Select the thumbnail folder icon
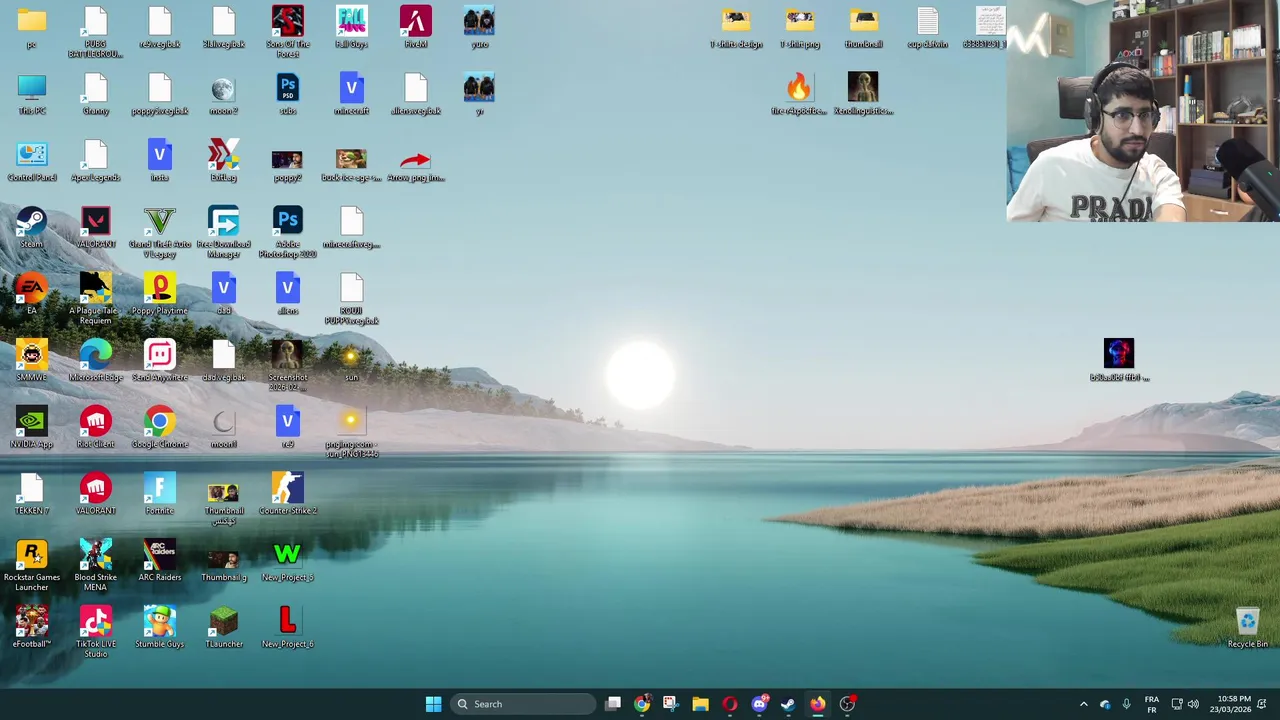The height and width of the screenshot is (720, 1280). click(x=863, y=27)
